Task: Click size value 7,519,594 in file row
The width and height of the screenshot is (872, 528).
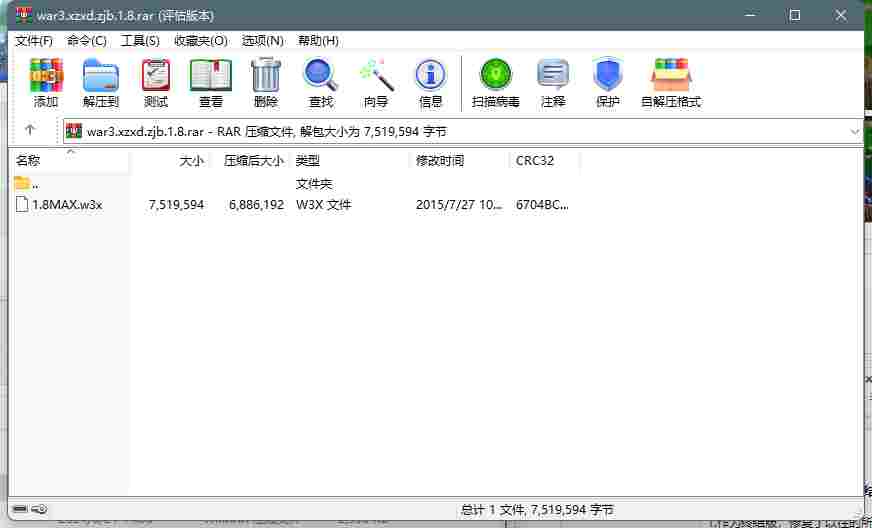Action: click(176, 205)
